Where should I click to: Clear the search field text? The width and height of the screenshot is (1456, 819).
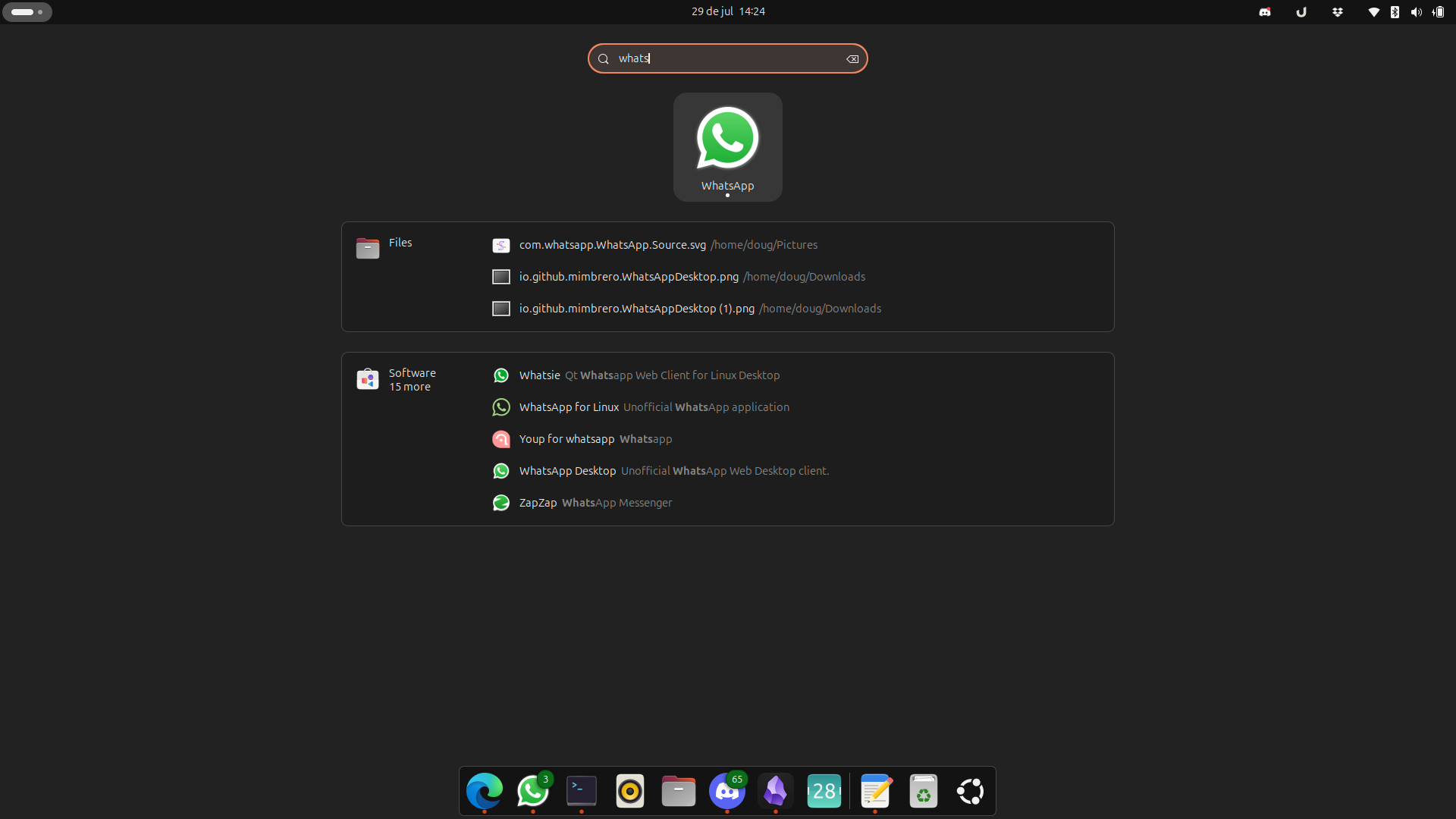point(852,59)
